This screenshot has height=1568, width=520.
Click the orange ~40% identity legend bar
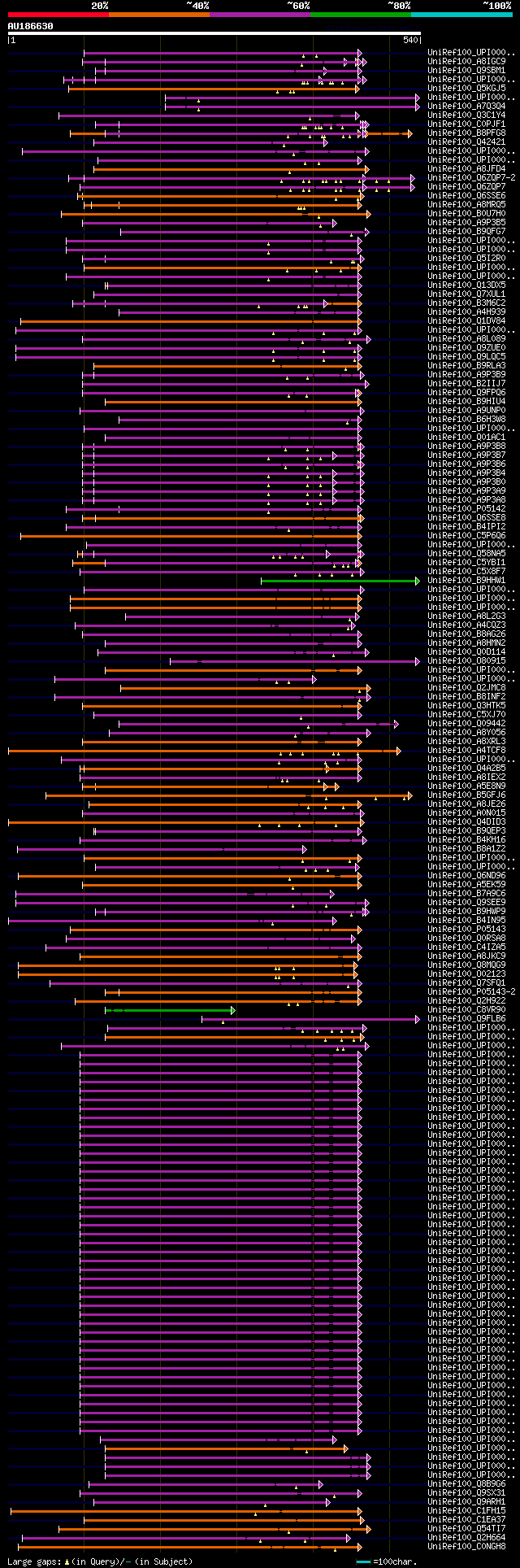tap(158, 15)
